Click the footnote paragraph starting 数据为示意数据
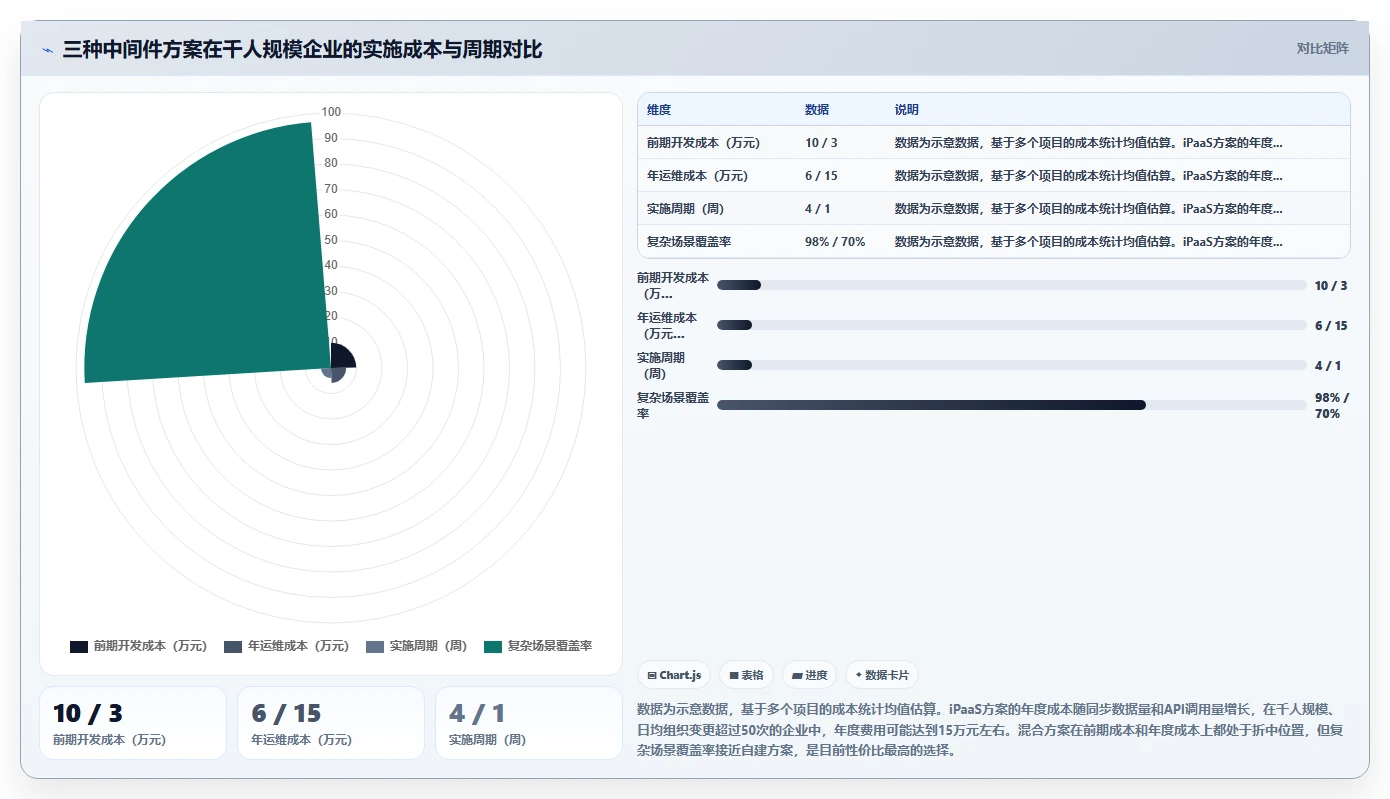1390x799 pixels. [x=990, y=730]
